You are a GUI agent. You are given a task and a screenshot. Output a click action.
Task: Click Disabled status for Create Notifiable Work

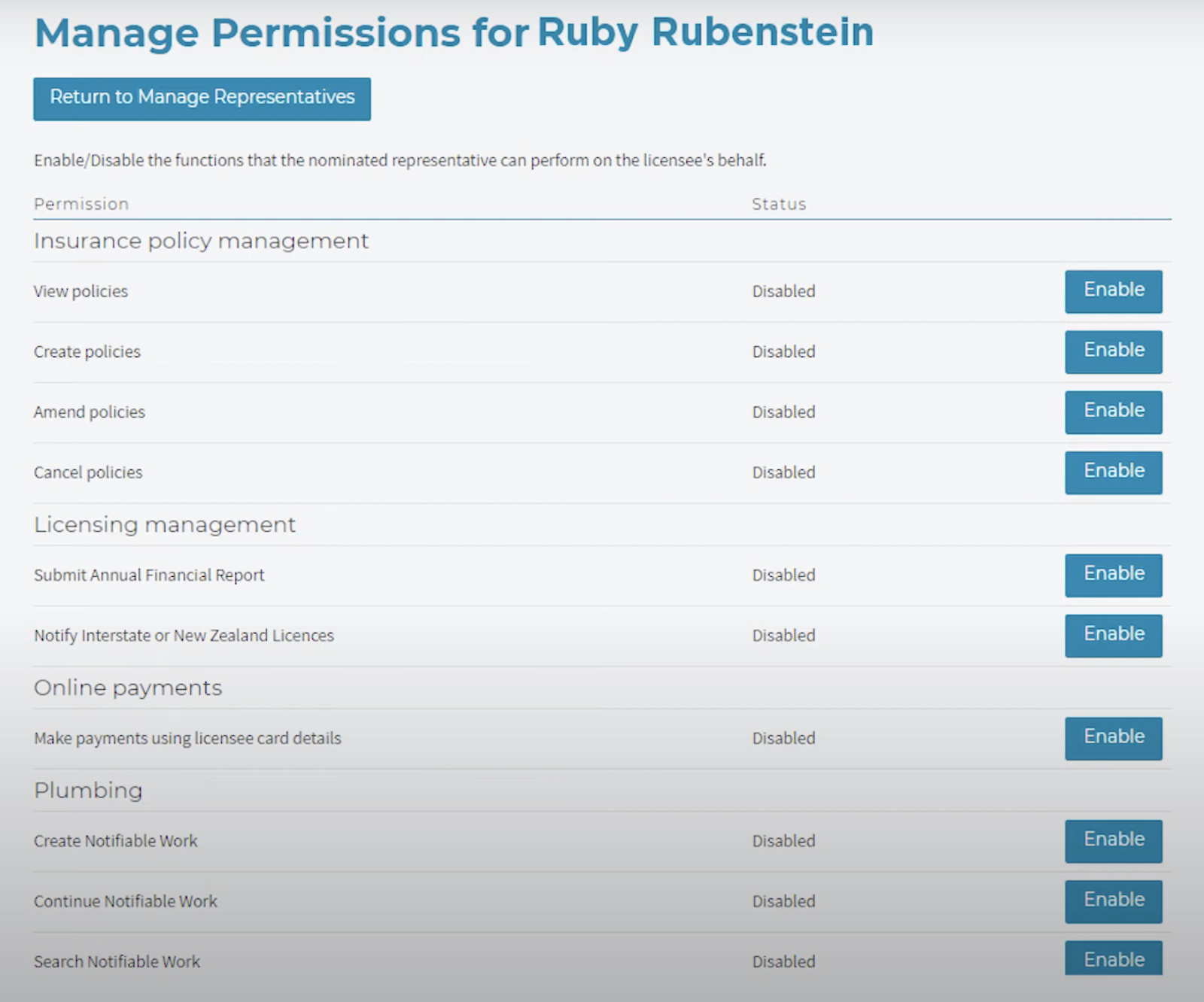[x=783, y=840]
